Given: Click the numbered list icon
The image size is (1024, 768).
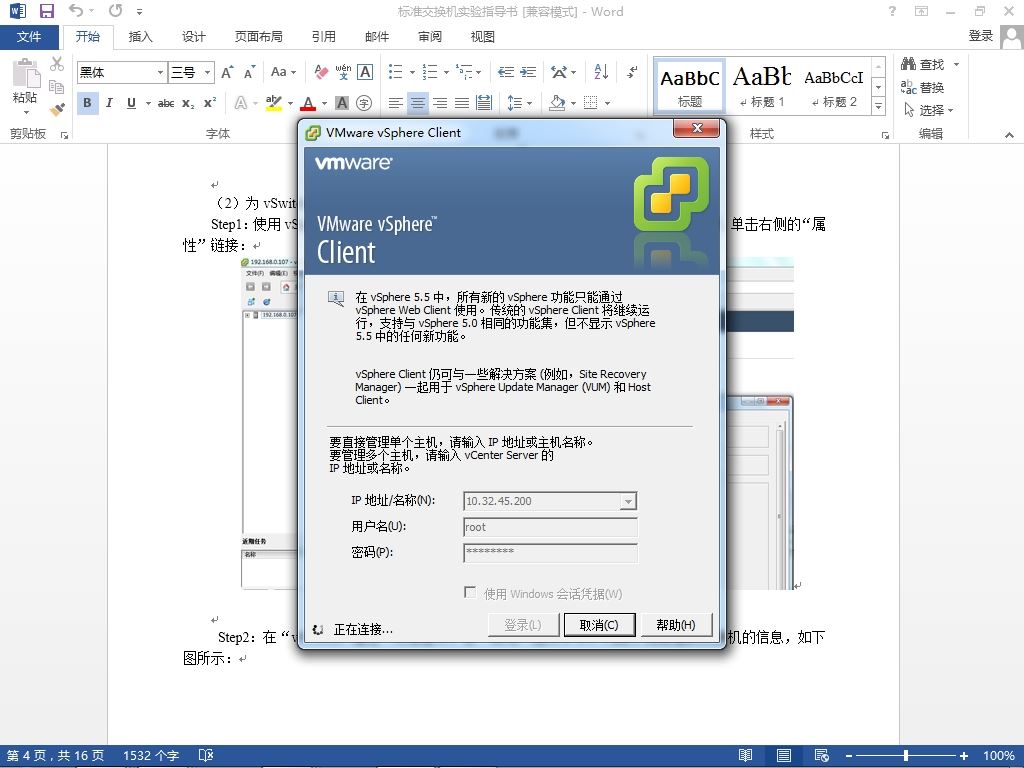Looking at the screenshot, I should [430, 72].
